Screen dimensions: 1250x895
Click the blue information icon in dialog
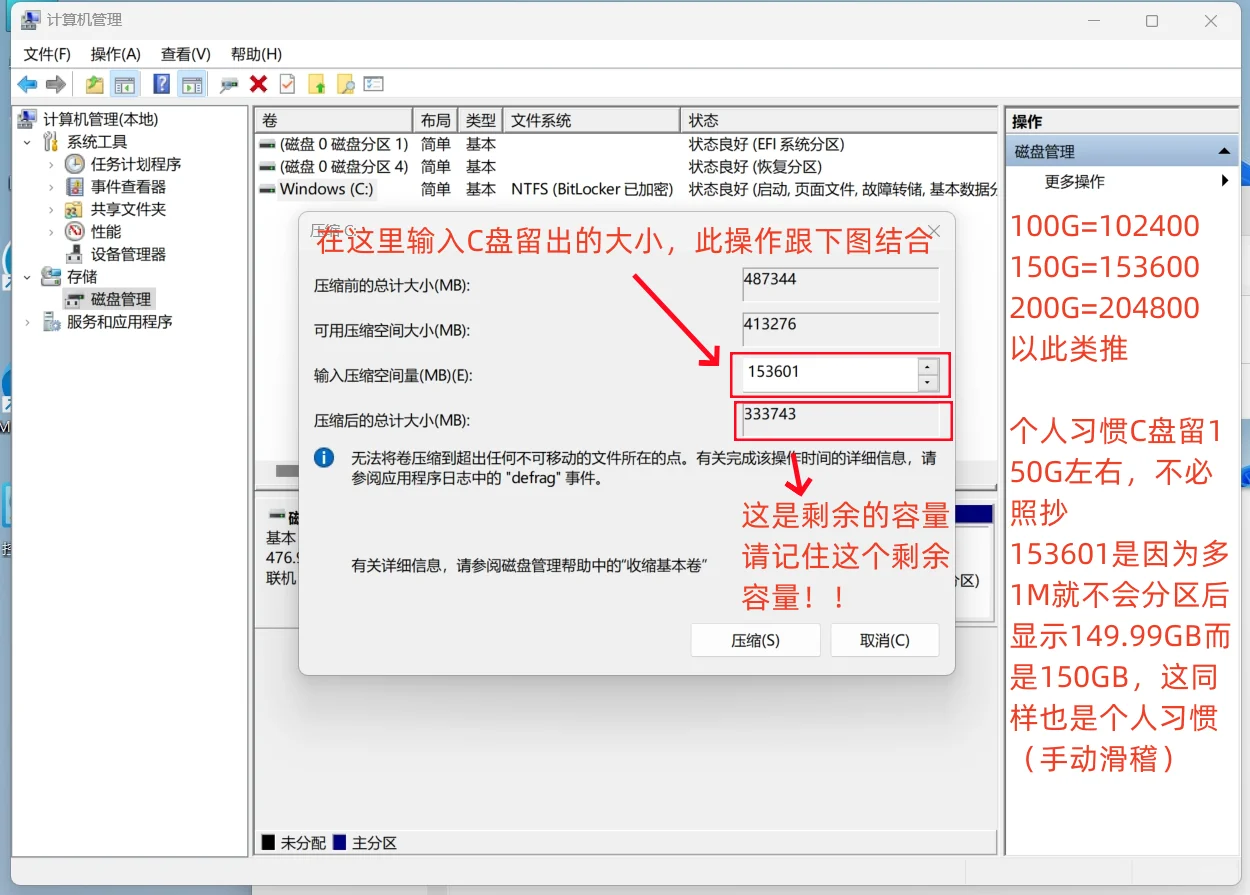click(x=324, y=458)
